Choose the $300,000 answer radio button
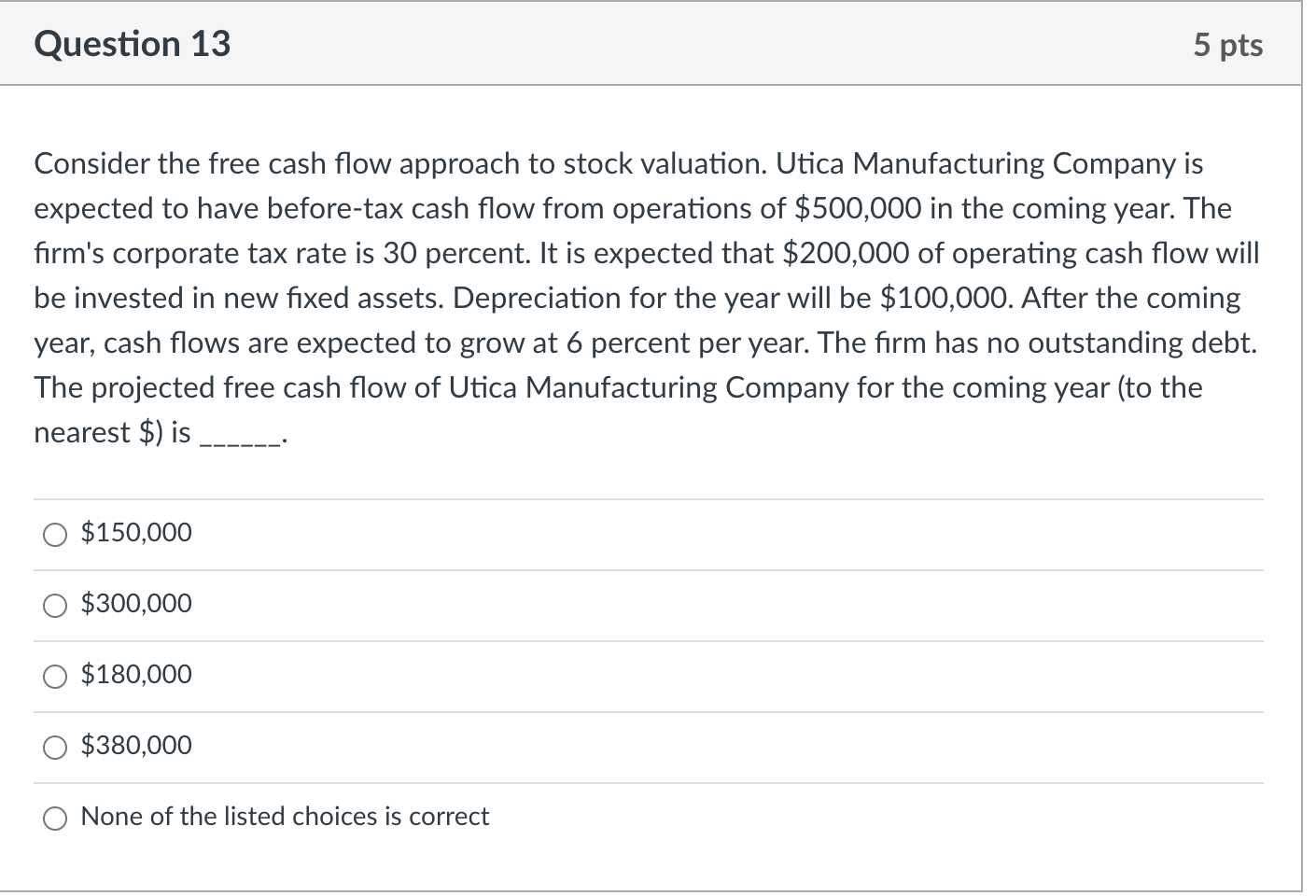This screenshot has height=896, width=1316. pyautogui.click(x=55, y=606)
